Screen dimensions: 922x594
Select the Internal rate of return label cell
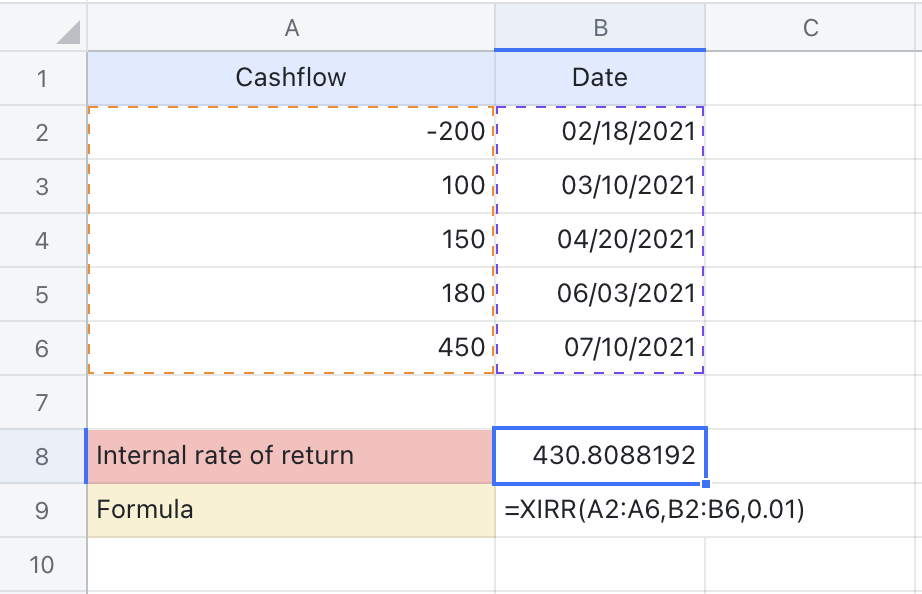coord(291,455)
